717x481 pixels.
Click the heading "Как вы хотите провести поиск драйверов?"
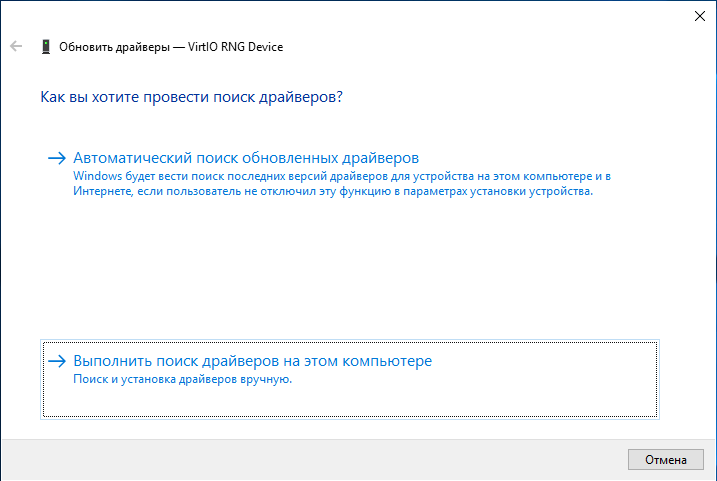pyautogui.click(x=191, y=97)
